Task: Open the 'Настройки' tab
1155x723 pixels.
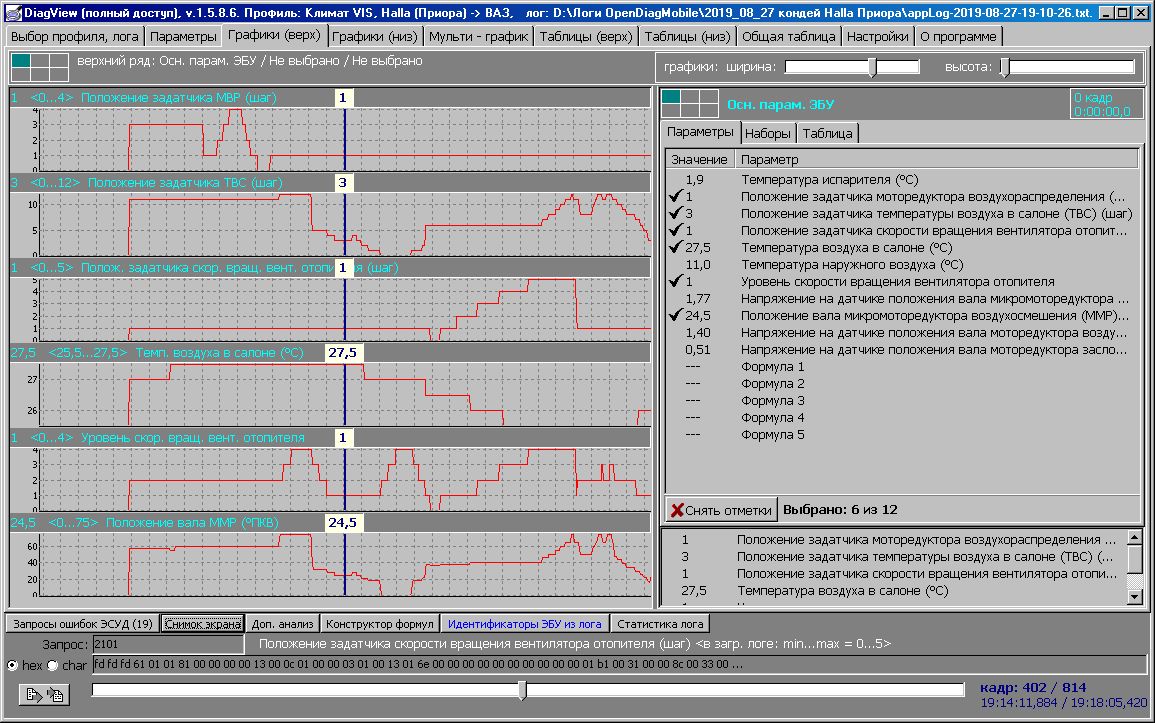Action: pyautogui.click(x=877, y=36)
